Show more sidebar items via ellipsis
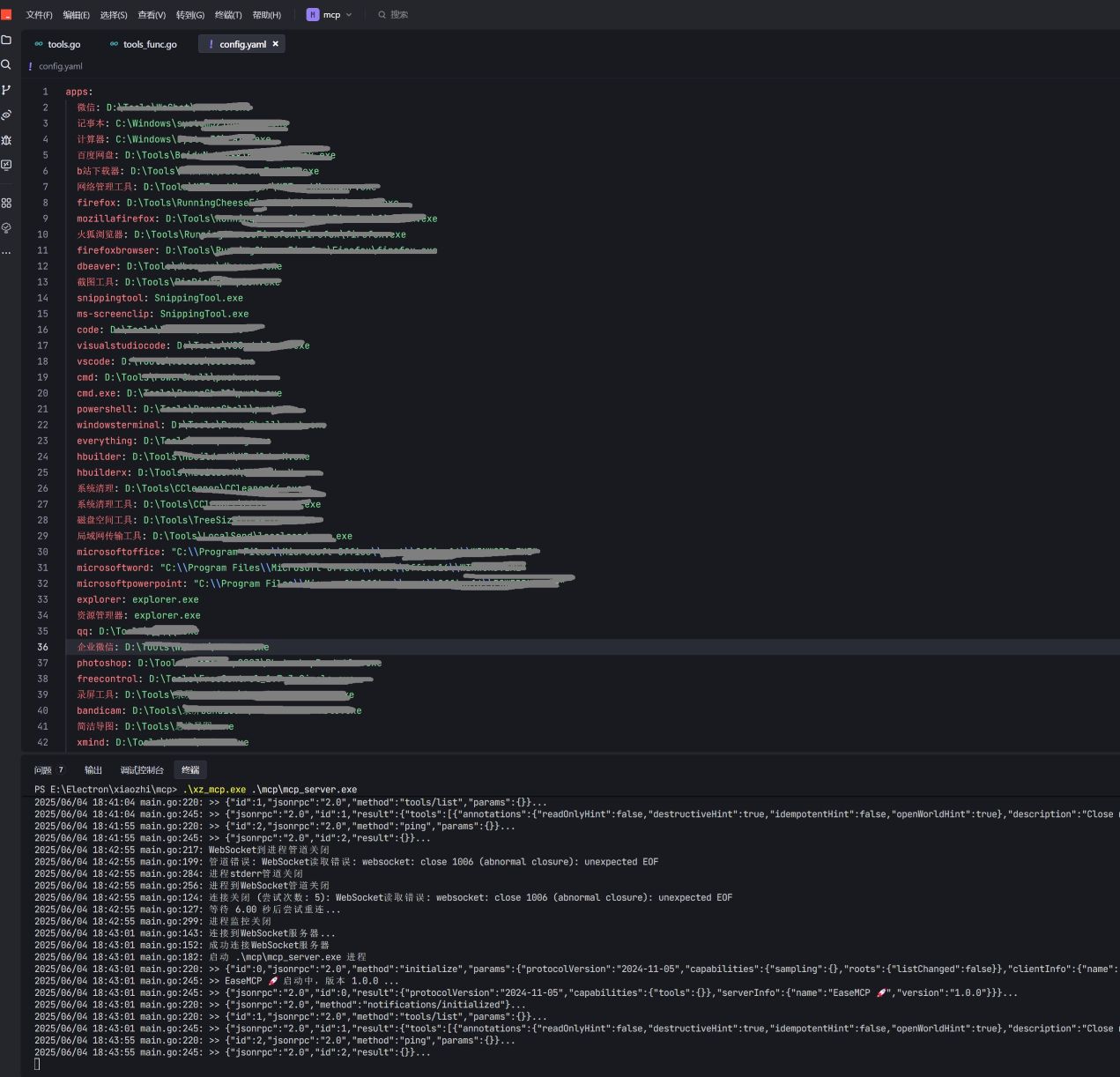 click(6, 252)
